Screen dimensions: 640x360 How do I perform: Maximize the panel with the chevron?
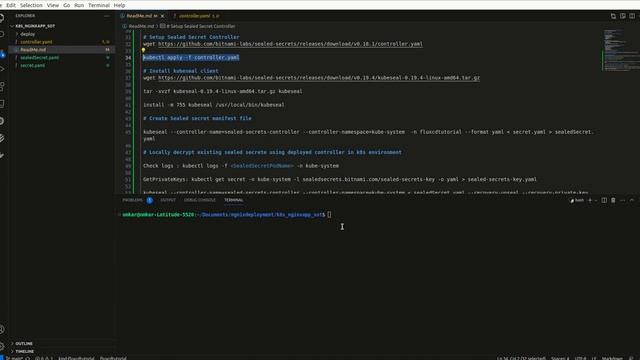[x=632, y=200]
